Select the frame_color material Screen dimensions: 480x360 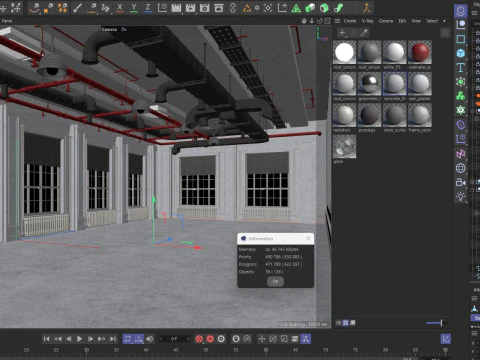(x=420, y=115)
